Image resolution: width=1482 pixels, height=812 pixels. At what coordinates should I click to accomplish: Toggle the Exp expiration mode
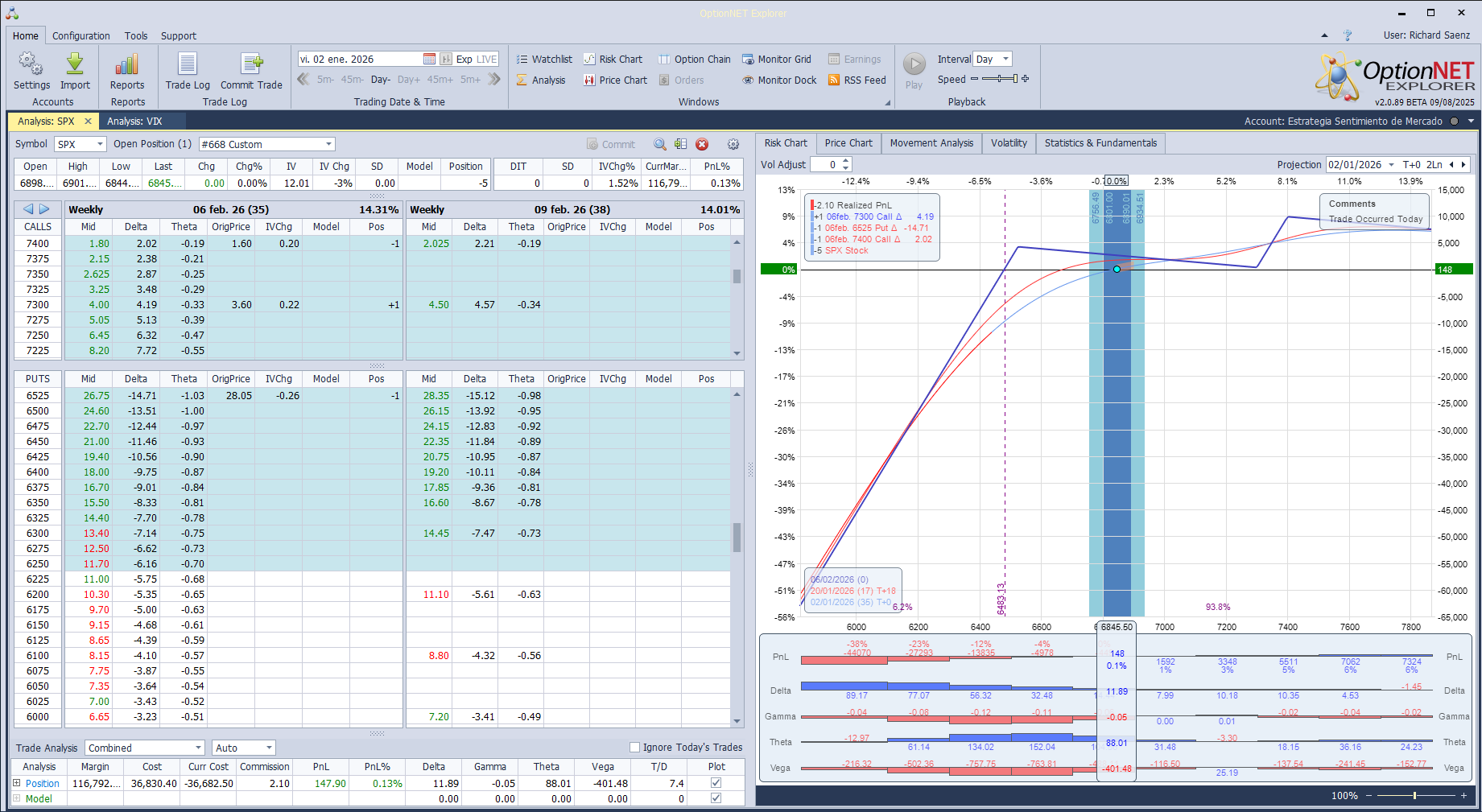click(x=464, y=59)
